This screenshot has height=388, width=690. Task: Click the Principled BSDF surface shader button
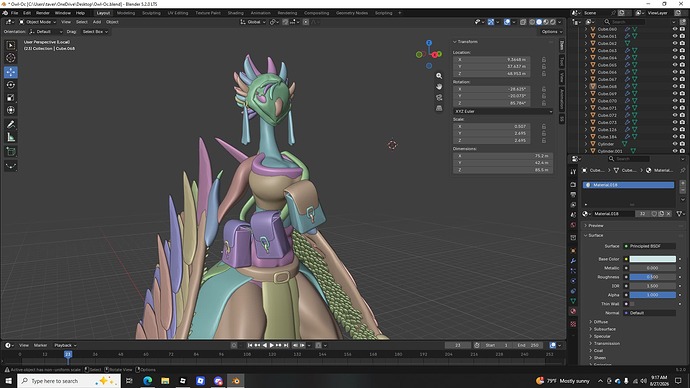pos(649,246)
